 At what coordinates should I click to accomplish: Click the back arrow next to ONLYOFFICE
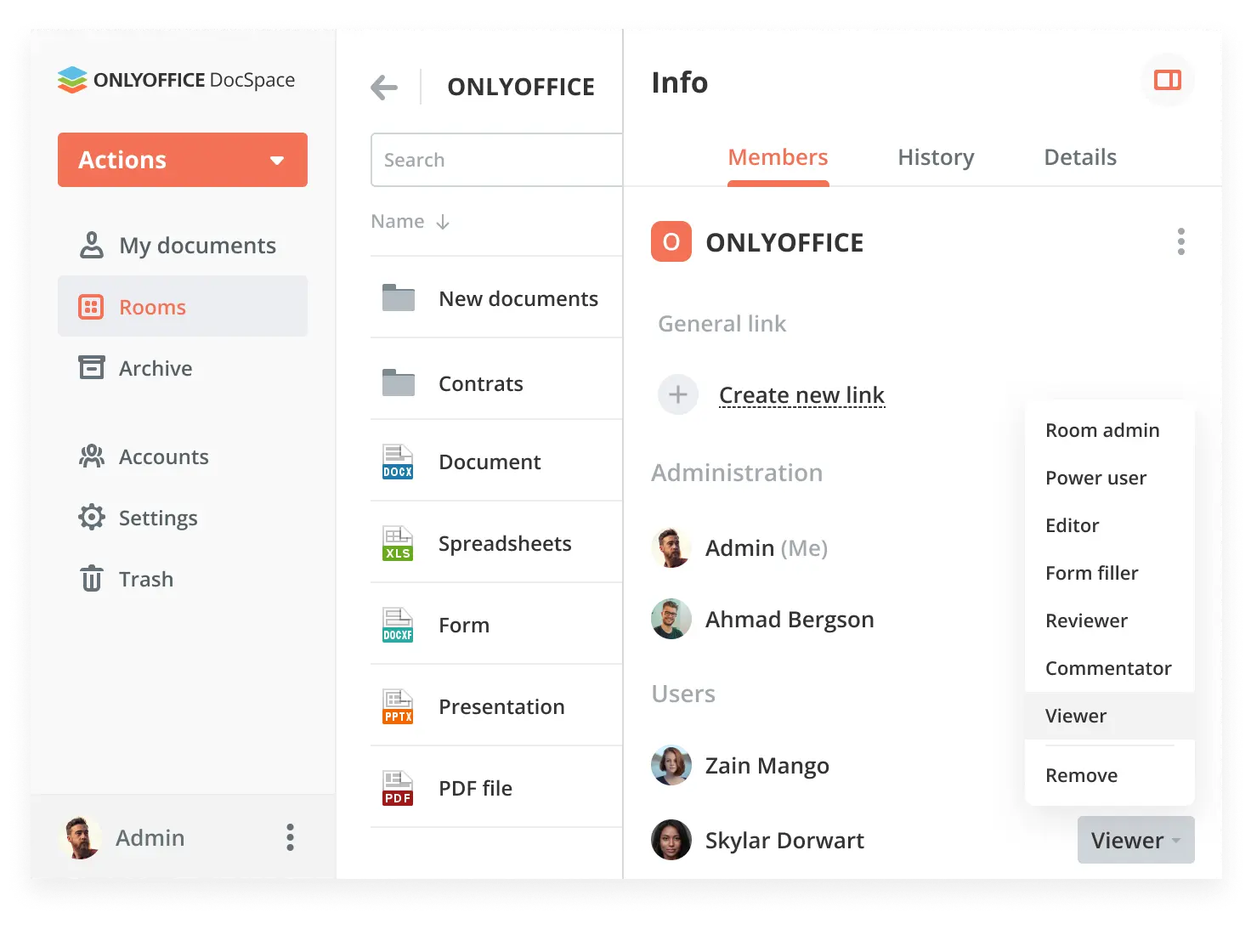point(384,87)
